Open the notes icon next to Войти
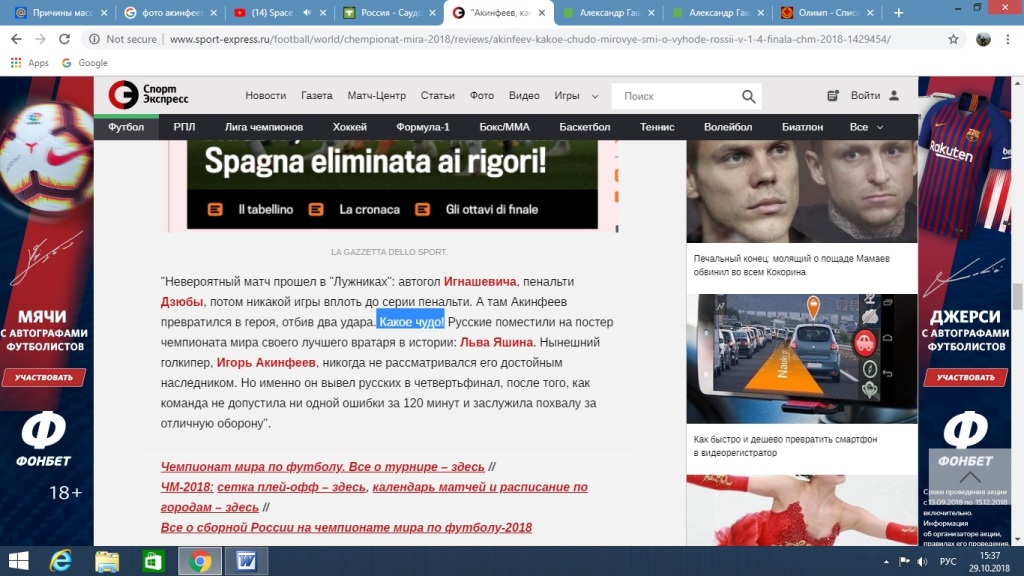 833,96
